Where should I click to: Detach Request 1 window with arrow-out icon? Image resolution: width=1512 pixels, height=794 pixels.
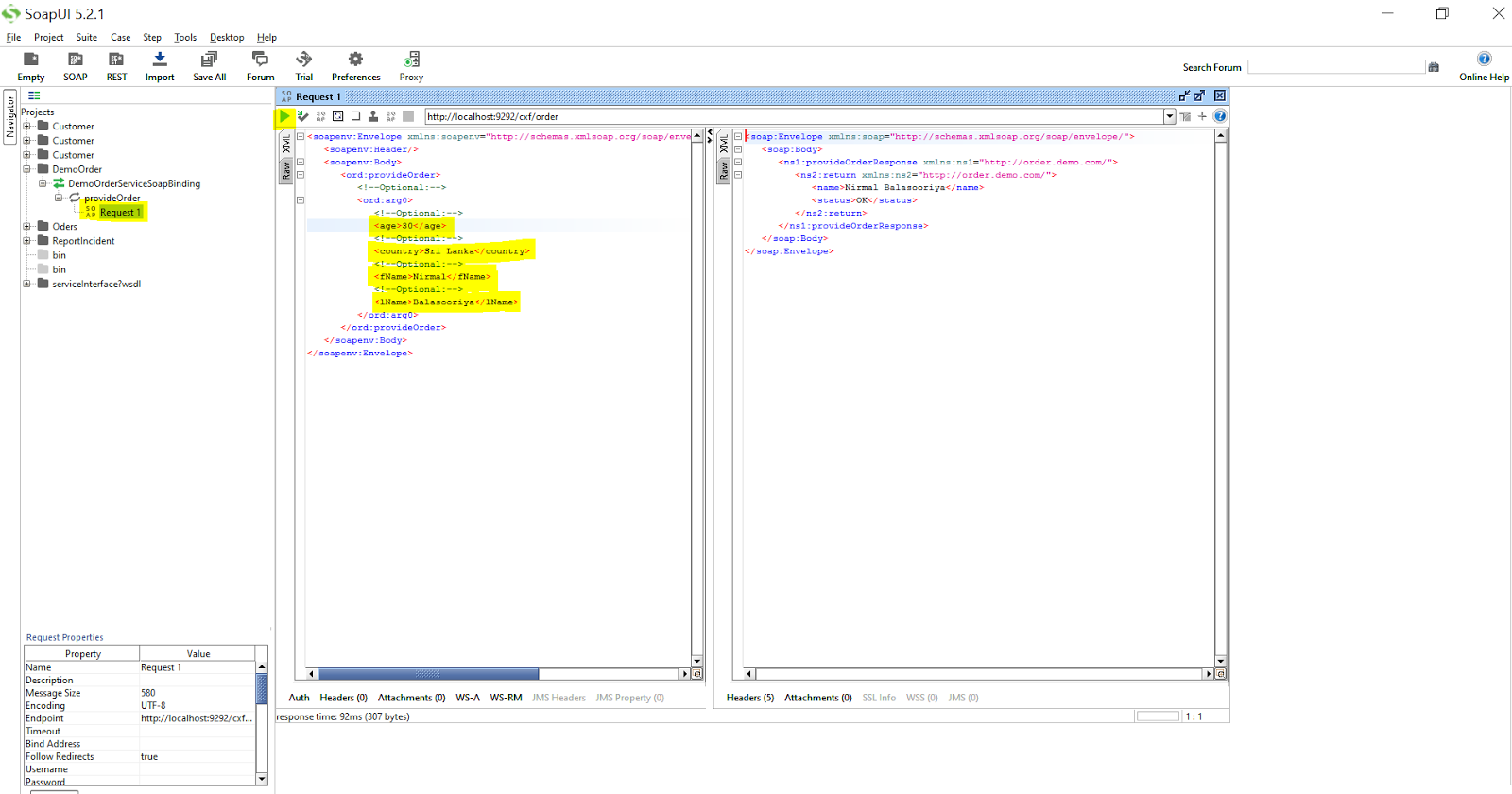click(x=1199, y=96)
